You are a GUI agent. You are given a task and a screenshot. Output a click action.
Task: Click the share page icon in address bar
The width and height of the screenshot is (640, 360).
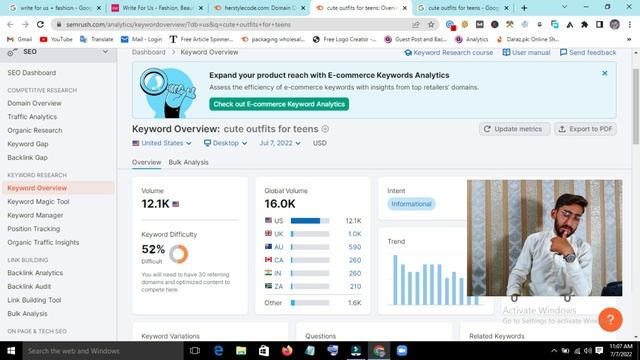click(x=416, y=24)
